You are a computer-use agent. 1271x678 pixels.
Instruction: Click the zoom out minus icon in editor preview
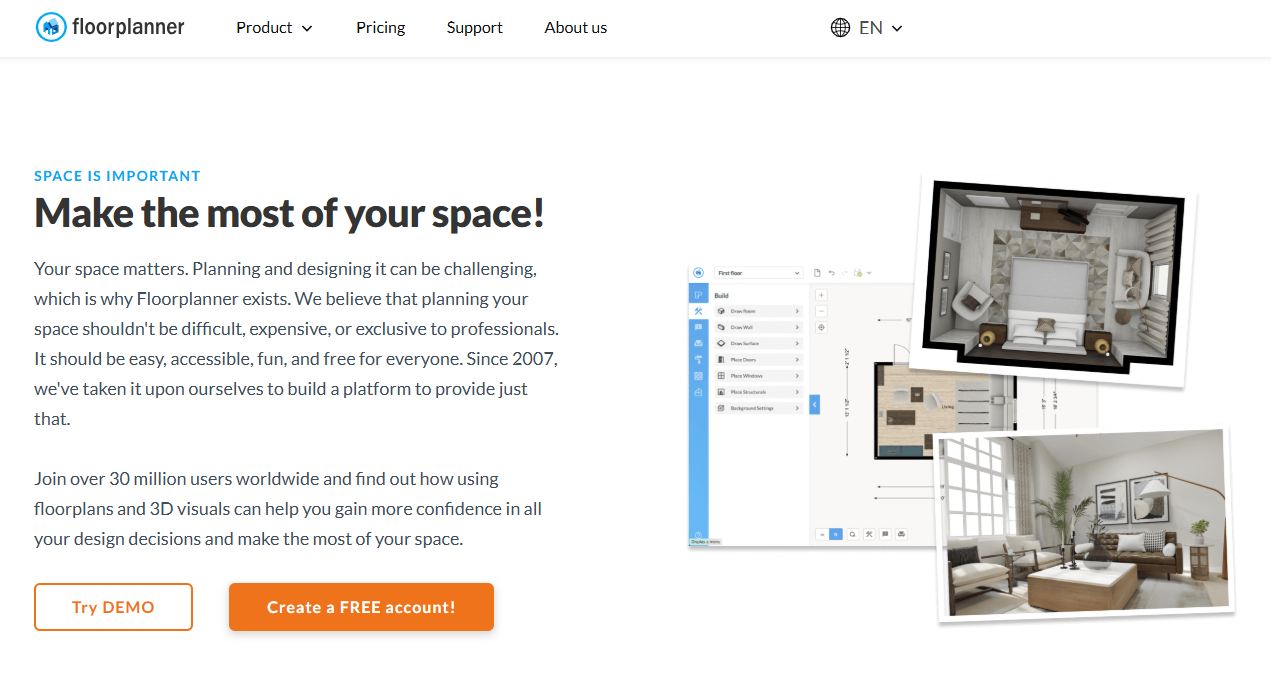(821, 311)
